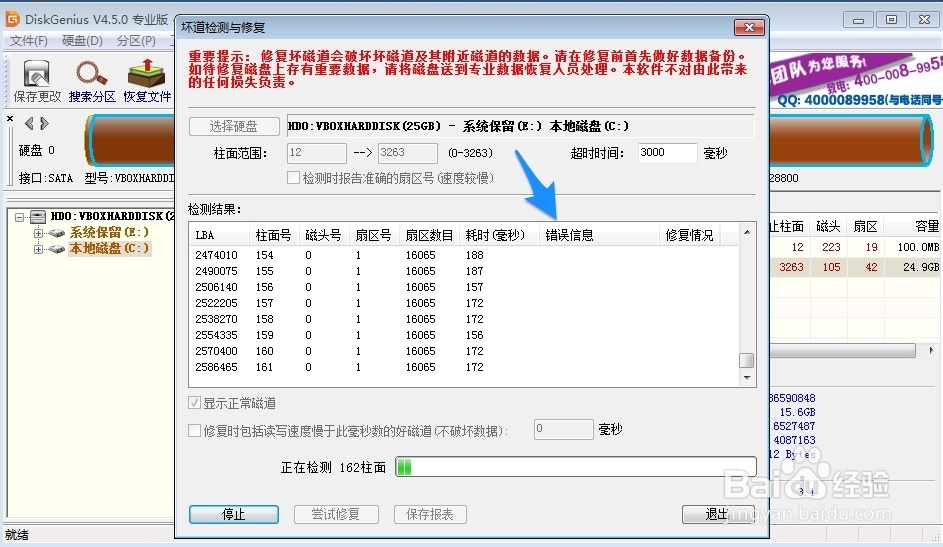Select the result row with LBA 2490075
The width and height of the screenshot is (943, 547).
tap(464, 272)
